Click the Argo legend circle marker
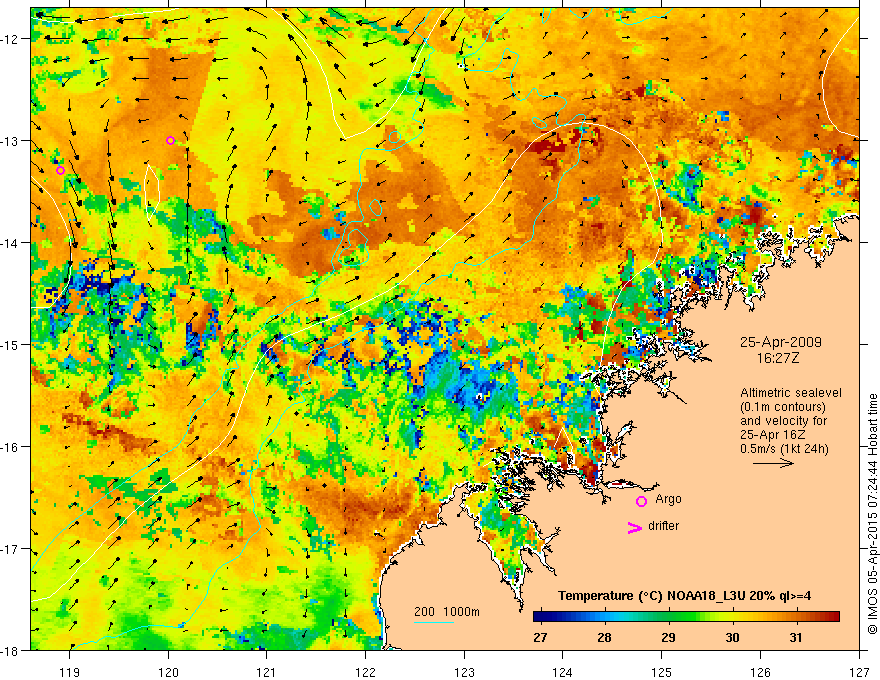The height and width of the screenshot is (680, 880). coord(641,502)
